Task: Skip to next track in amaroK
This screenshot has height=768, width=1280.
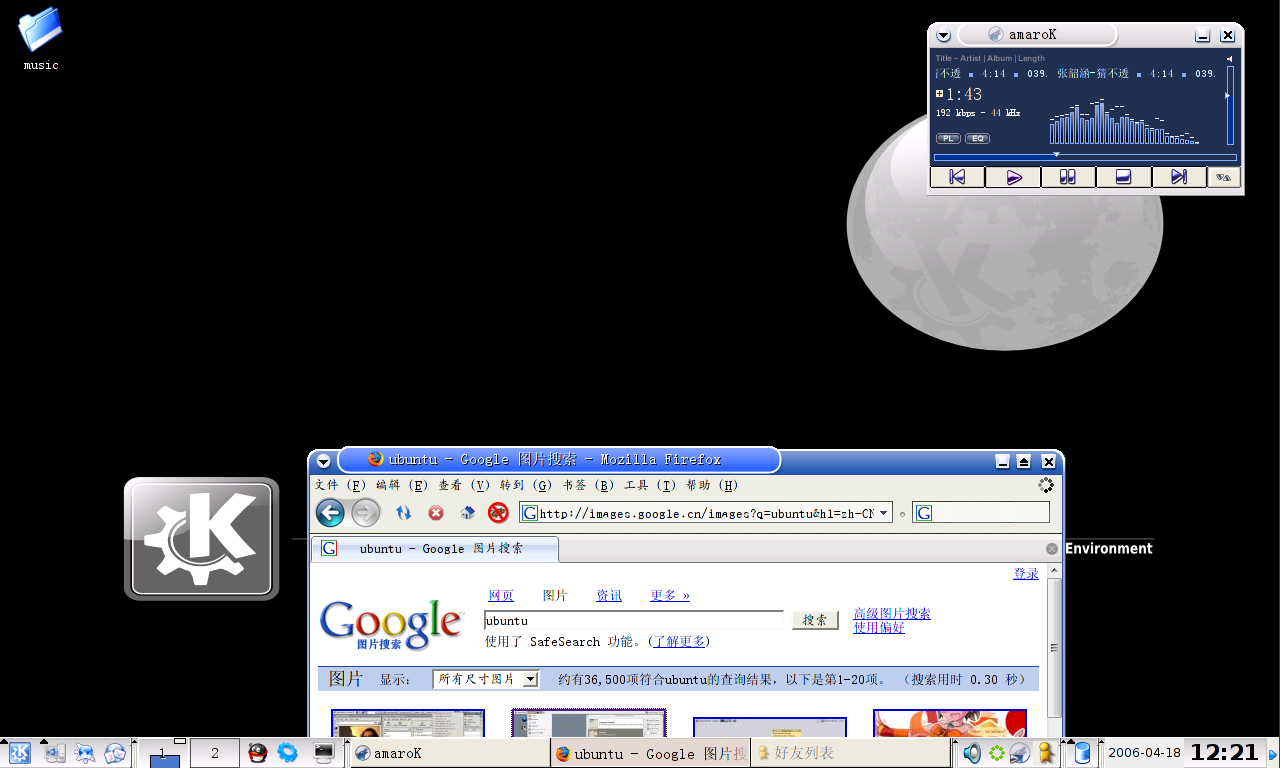Action: coord(1179,177)
